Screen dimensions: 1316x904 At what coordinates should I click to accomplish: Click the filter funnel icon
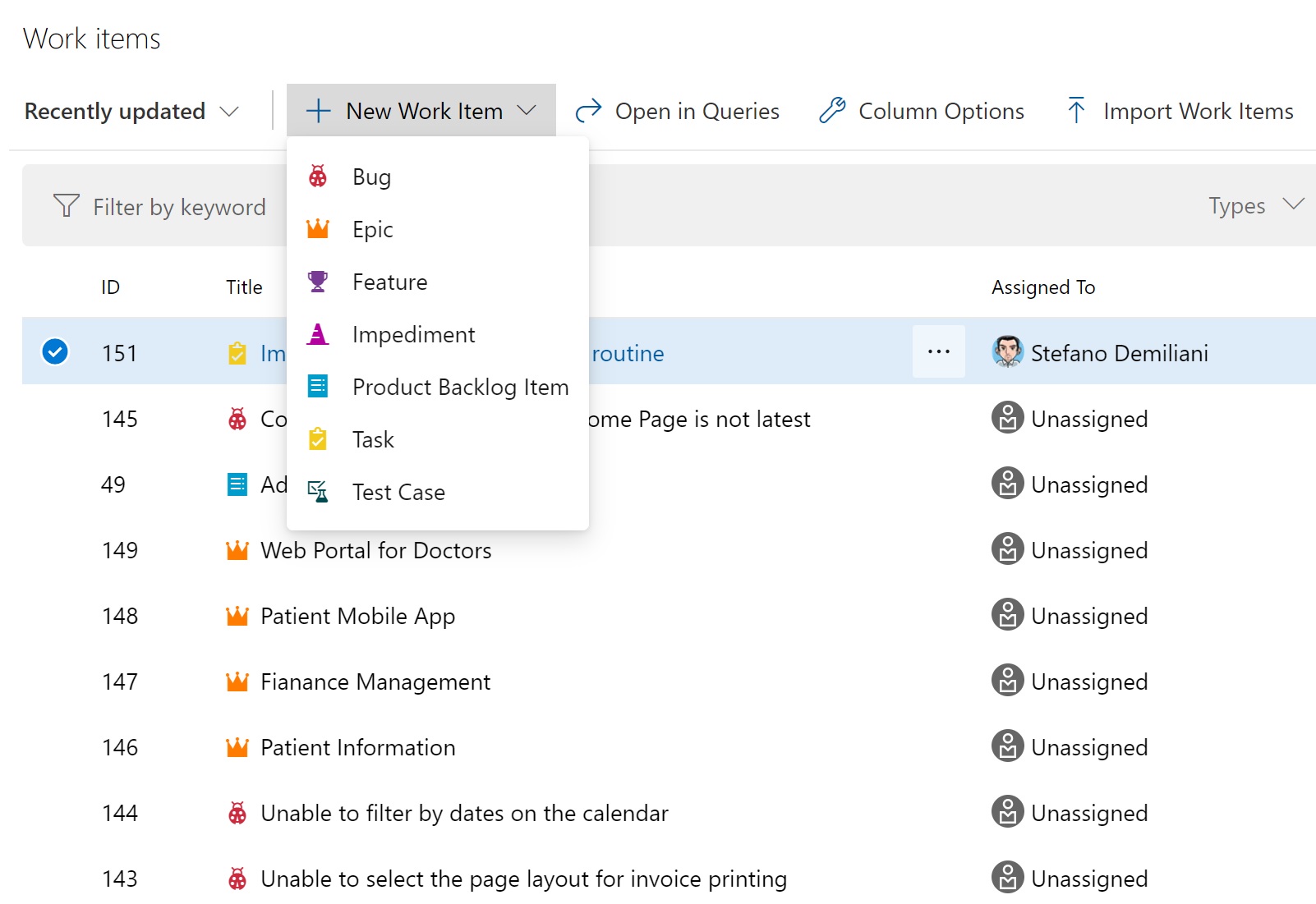(x=67, y=205)
